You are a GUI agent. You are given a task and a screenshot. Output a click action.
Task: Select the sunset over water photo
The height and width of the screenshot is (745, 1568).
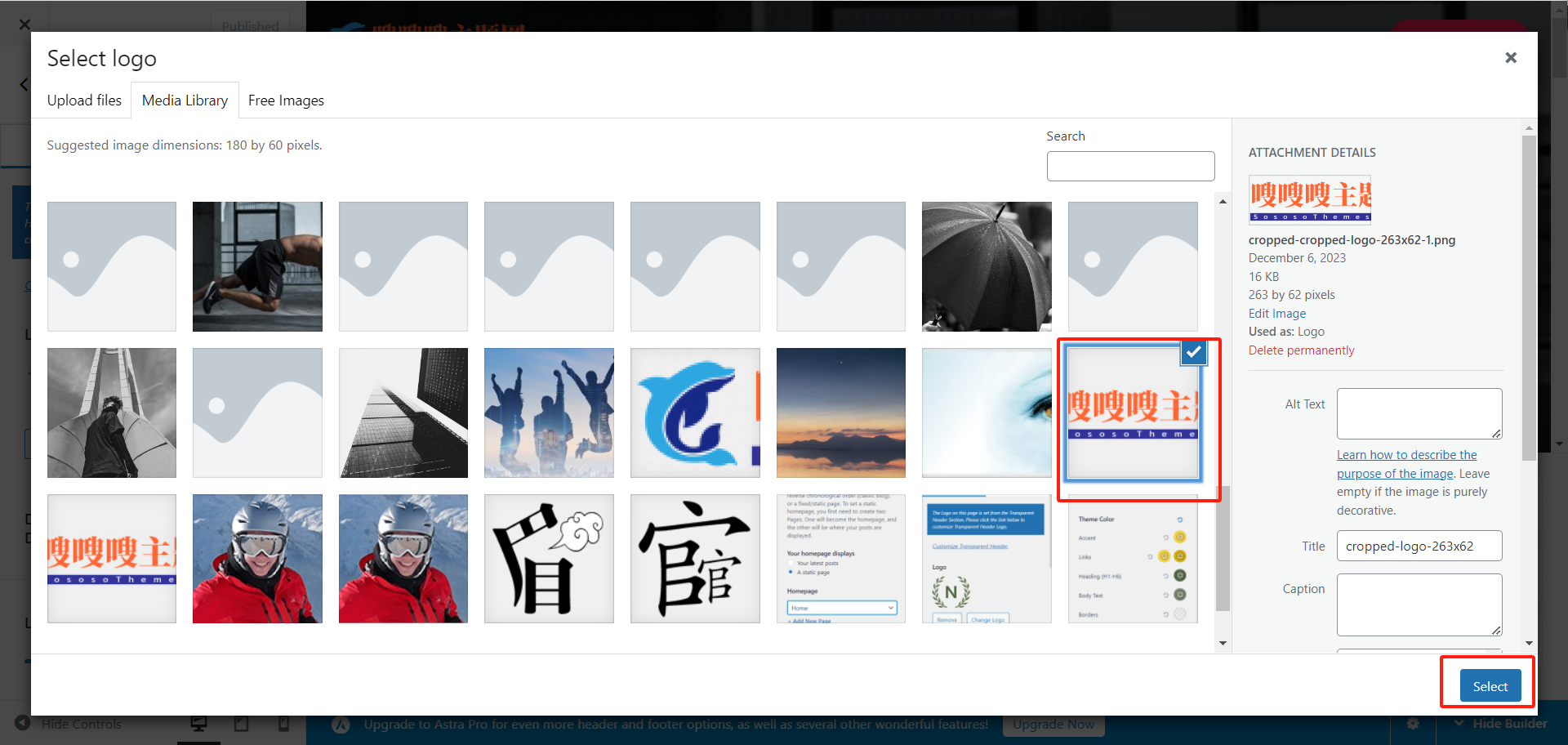(841, 413)
